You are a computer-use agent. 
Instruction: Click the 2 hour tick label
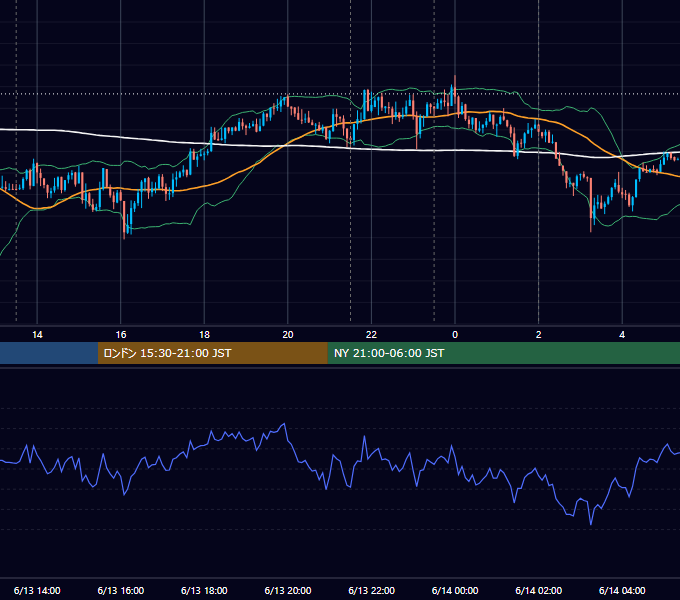(539, 335)
